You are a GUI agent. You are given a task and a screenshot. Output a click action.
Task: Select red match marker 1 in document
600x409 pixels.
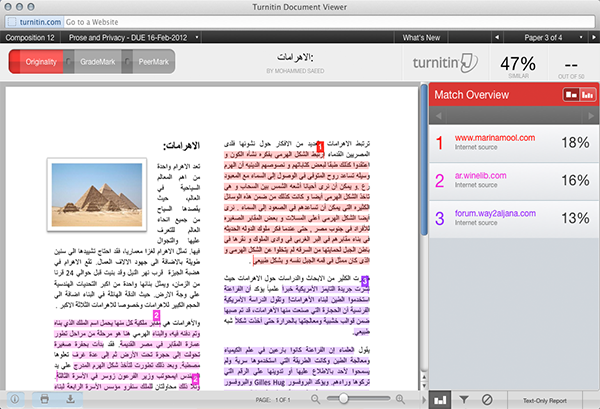coord(320,147)
